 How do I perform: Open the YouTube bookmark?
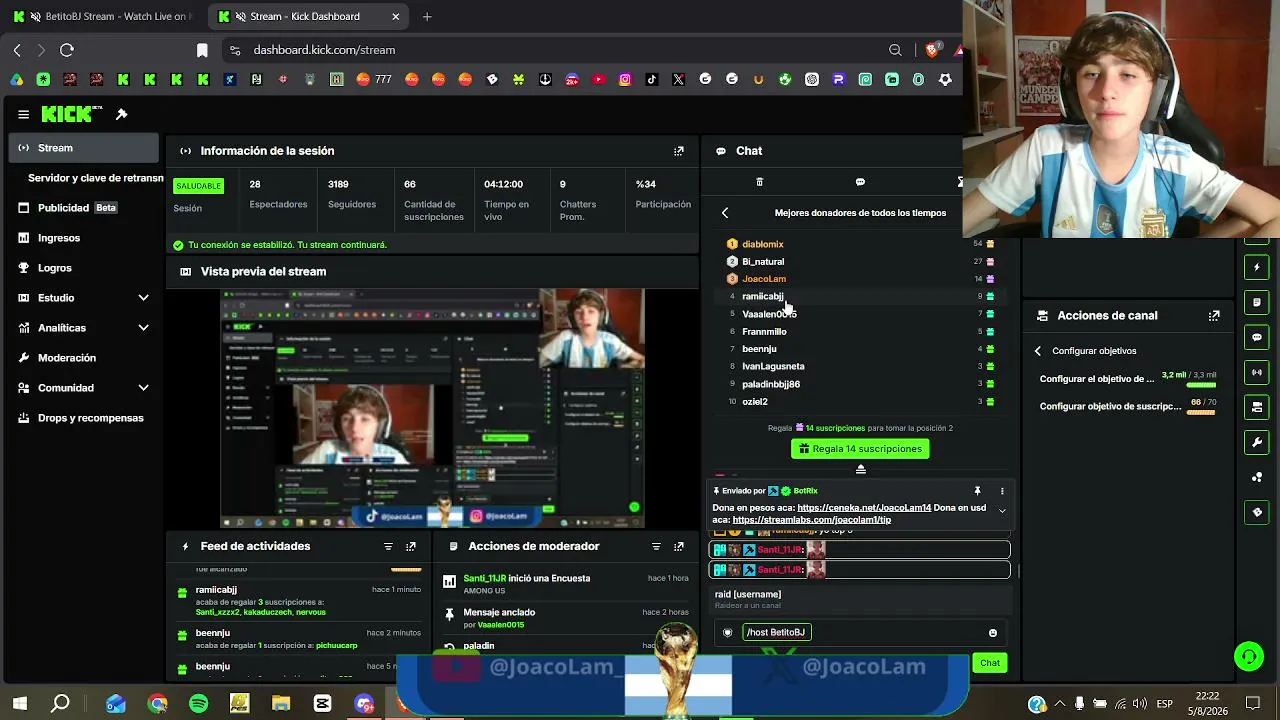tap(599, 79)
